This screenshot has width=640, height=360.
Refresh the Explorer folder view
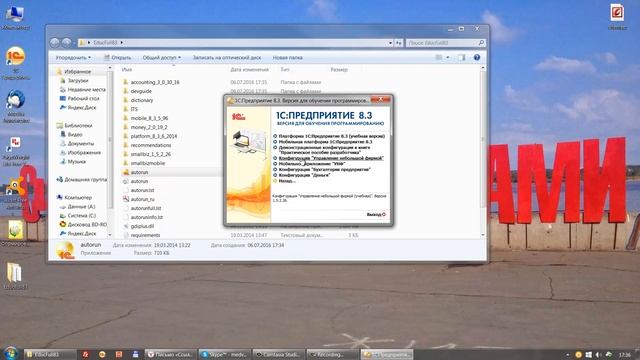(x=398, y=43)
